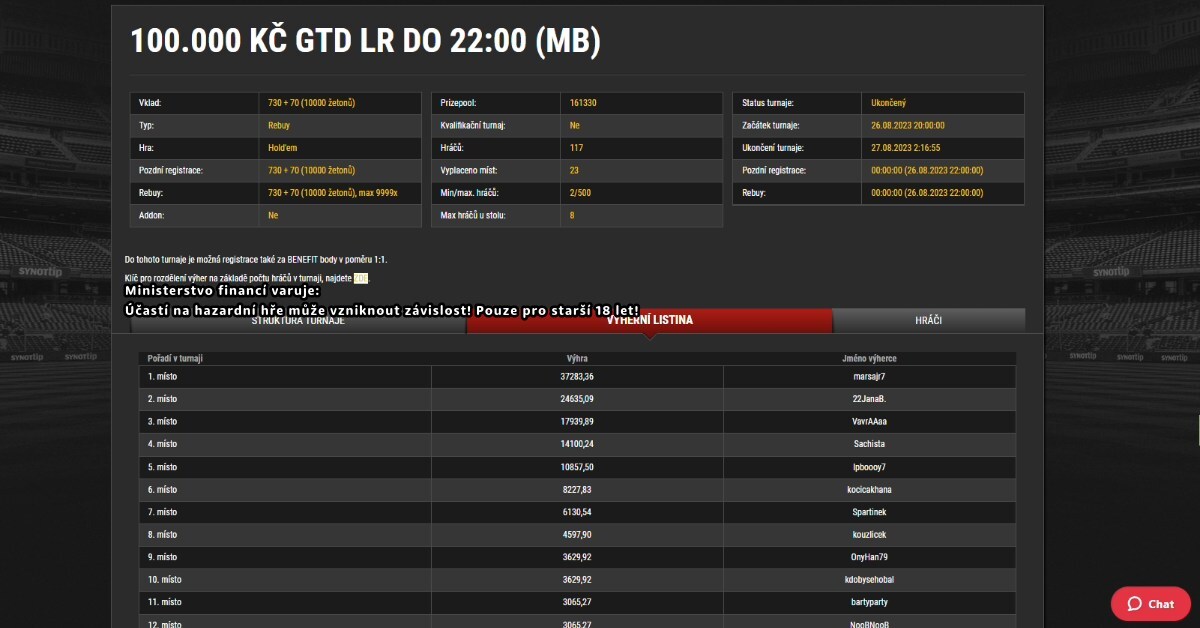The image size is (1200, 628).
Task: Click the 'Jméno výherce' column header
Action: [x=869, y=358]
